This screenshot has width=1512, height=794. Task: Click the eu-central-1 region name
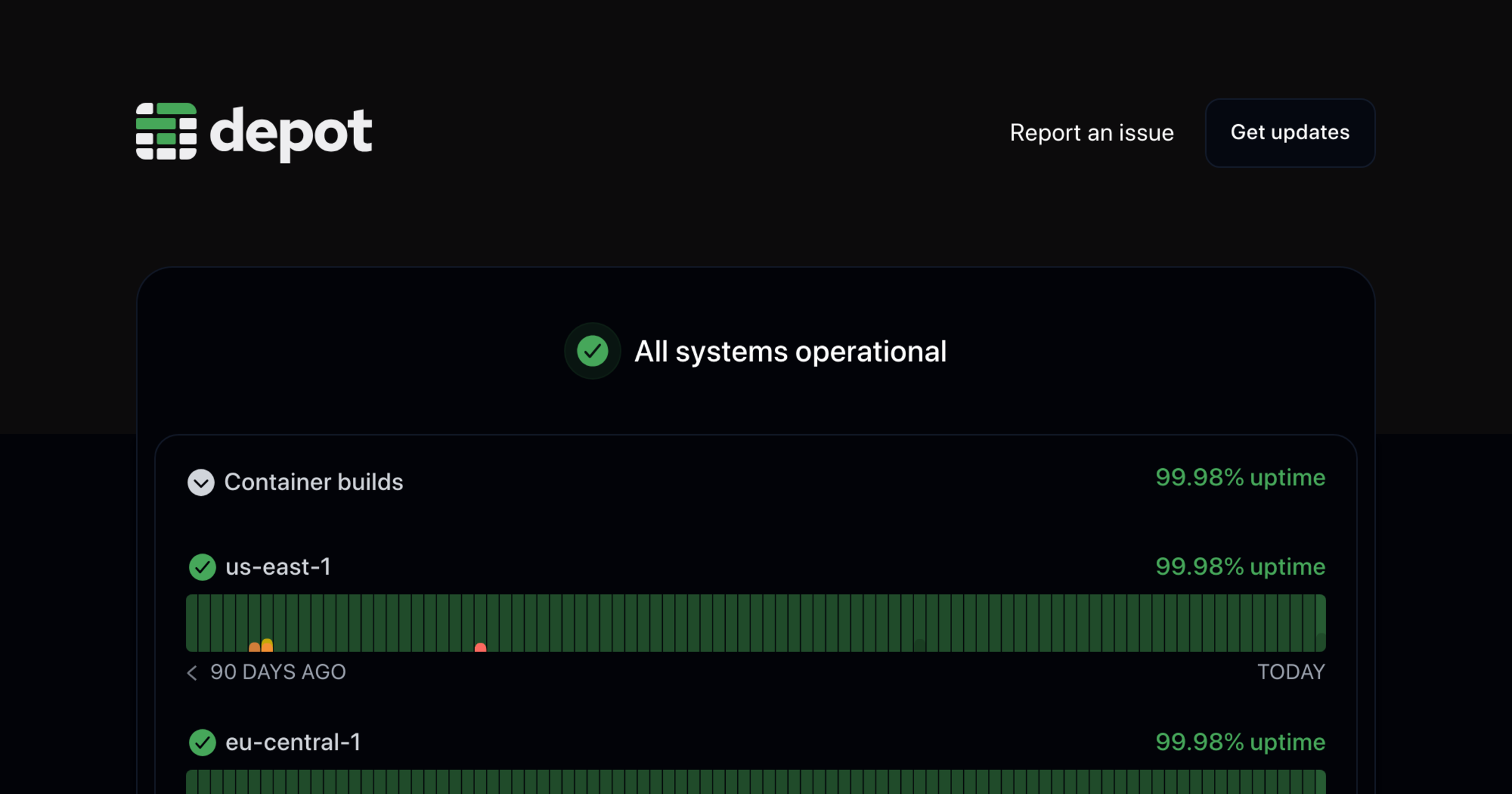(x=293, y=742)
